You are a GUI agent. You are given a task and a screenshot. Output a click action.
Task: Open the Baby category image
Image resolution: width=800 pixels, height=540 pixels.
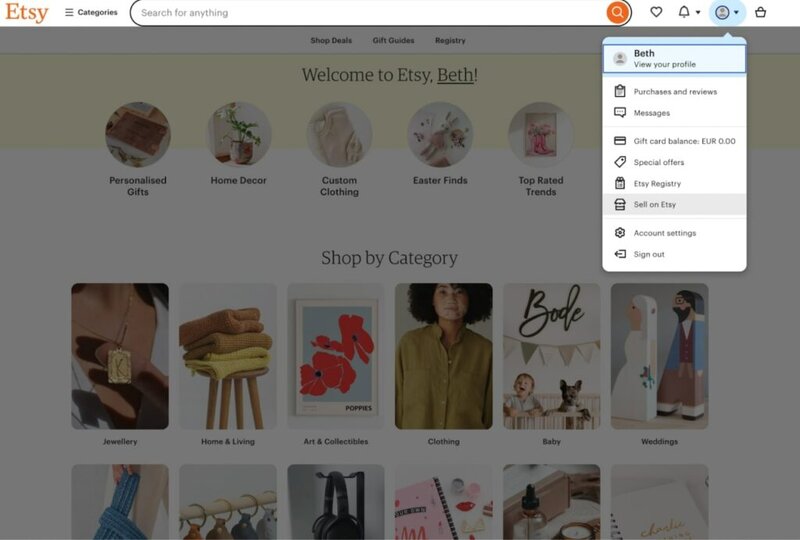[552, 356]
